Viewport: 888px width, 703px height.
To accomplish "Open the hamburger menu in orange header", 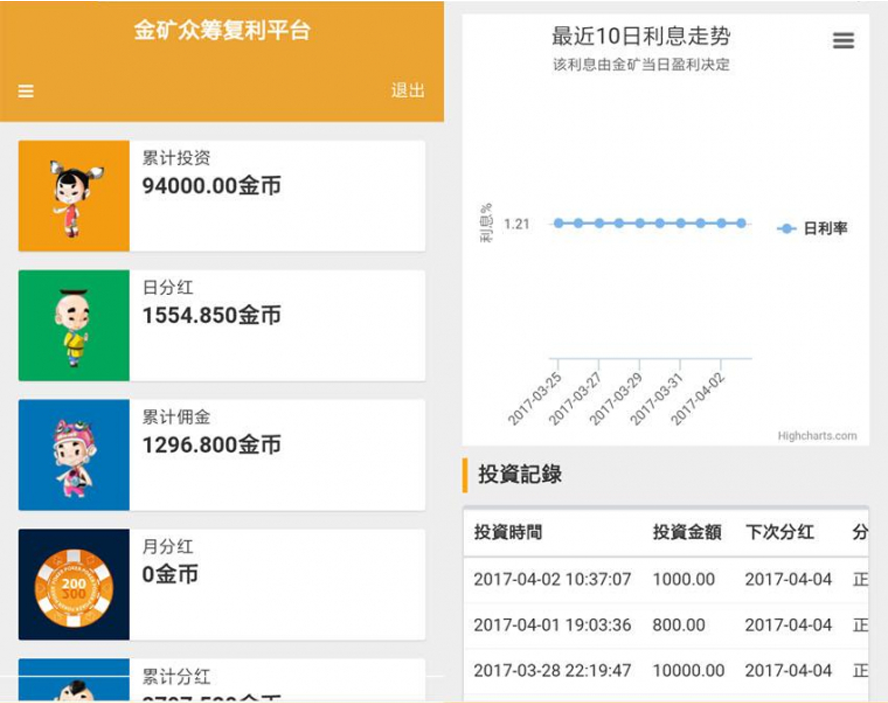I will coord(25,91).
